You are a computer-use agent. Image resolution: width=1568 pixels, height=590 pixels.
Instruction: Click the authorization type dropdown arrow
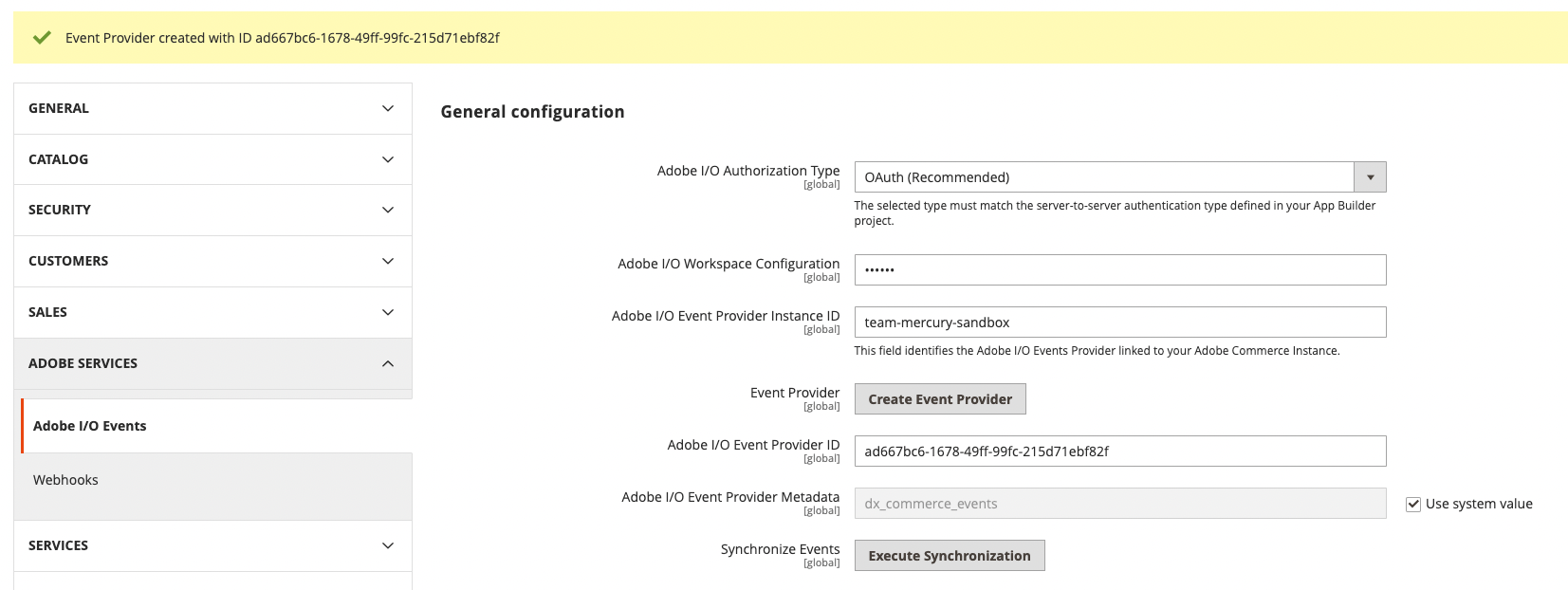1370,177
